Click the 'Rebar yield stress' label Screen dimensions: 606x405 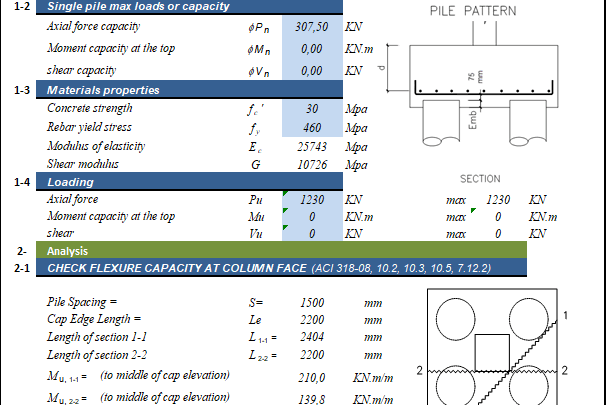click(x=89, y=127)
